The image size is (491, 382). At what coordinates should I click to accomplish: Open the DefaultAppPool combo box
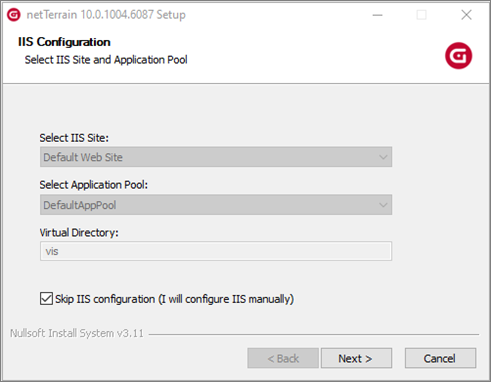216,205
